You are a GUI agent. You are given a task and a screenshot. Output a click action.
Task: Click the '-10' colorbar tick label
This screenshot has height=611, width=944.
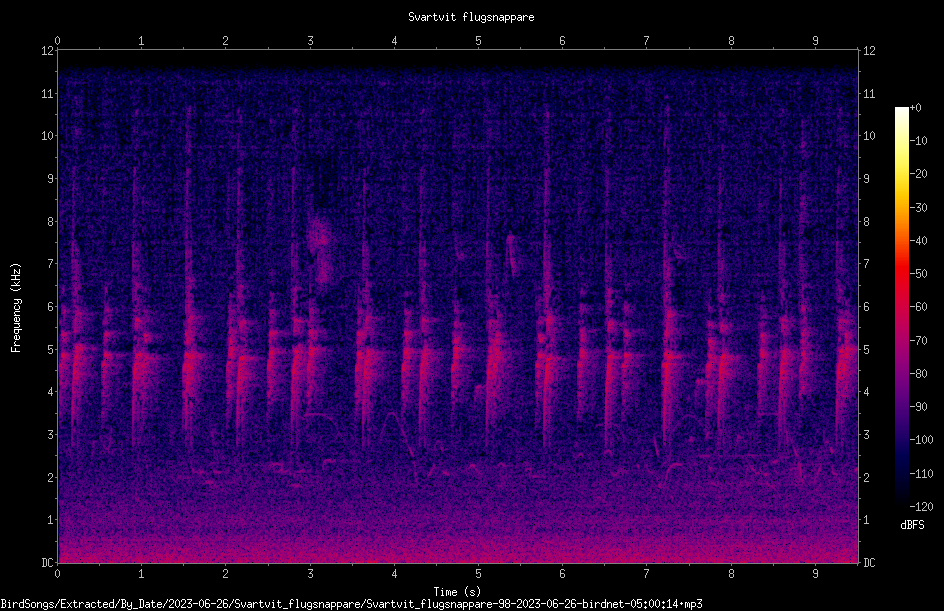(919, 141)
